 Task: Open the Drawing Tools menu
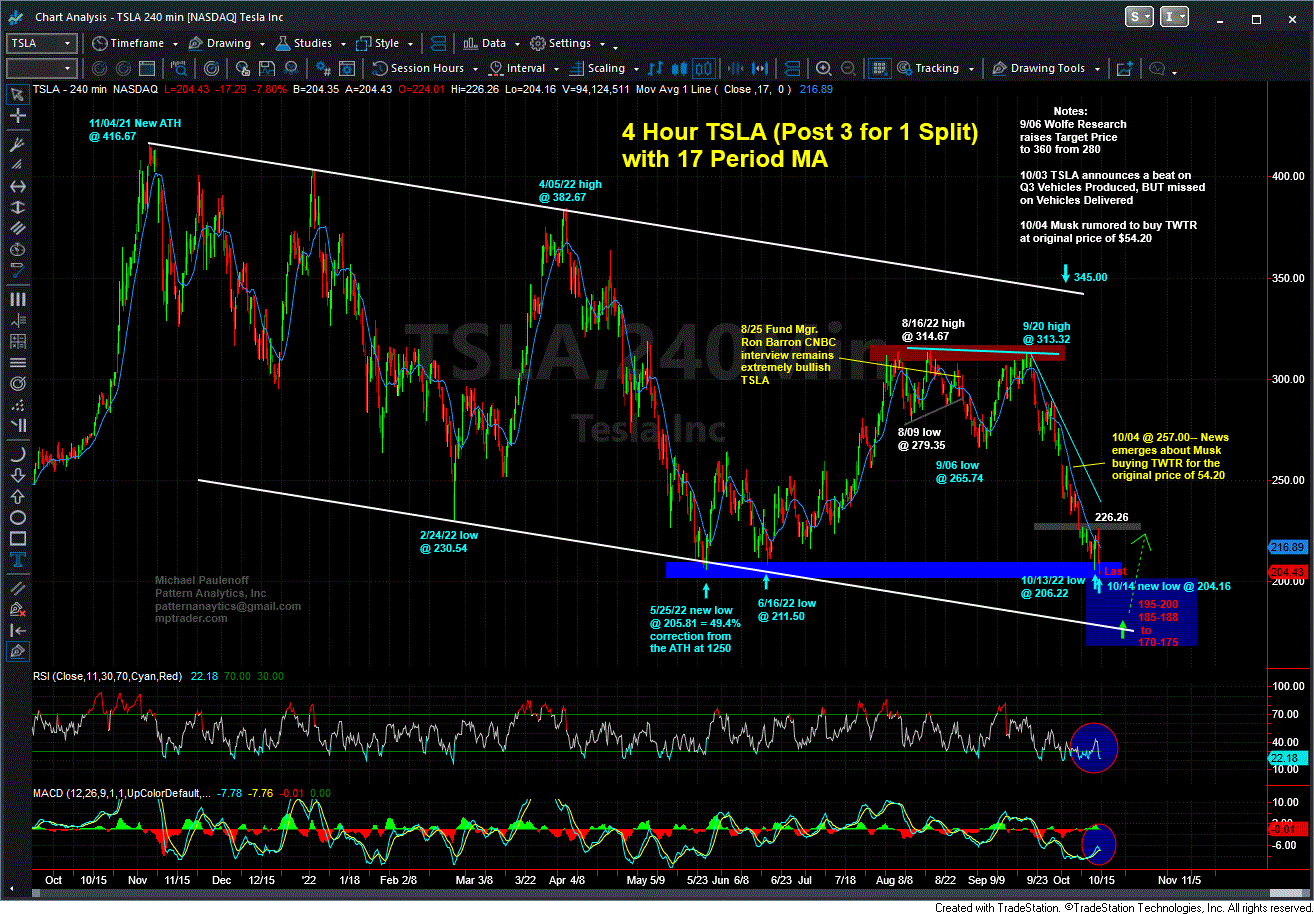pyautogui.click(x=1045, y=69)
